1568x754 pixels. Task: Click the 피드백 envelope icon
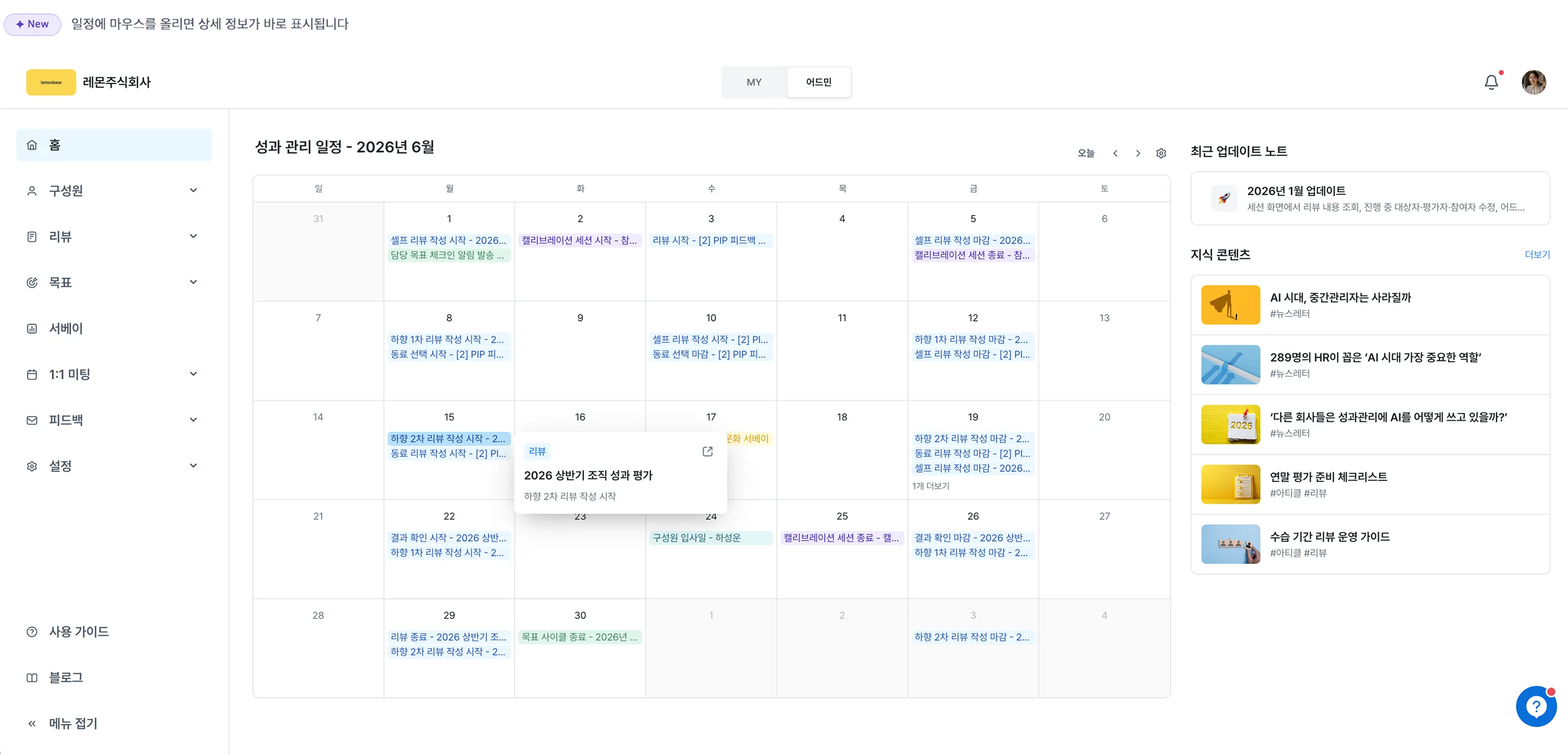(x=32, y=420)
